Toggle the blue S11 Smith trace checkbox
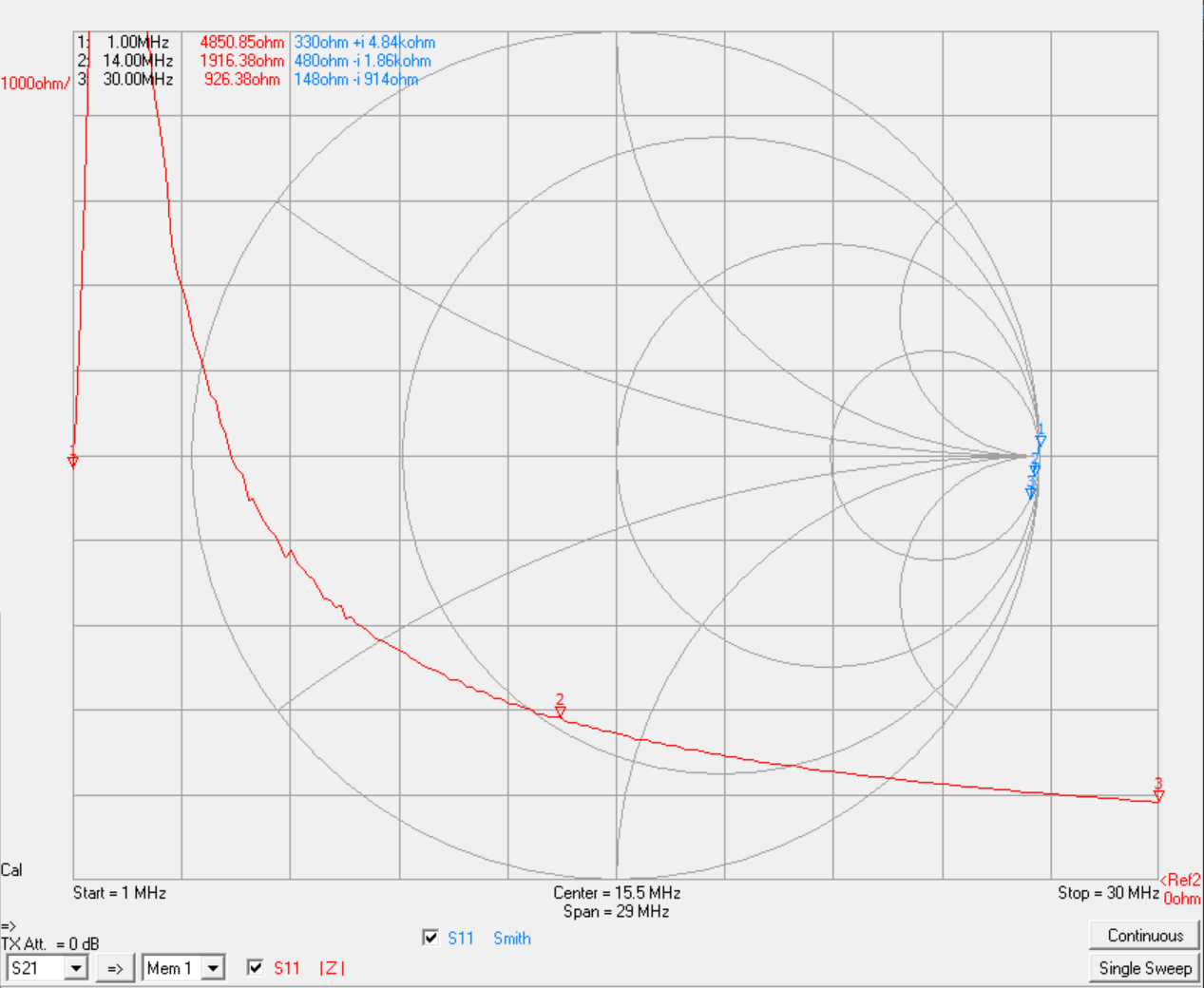Viewport: 1204px width, 988px height. coord(430,938)
